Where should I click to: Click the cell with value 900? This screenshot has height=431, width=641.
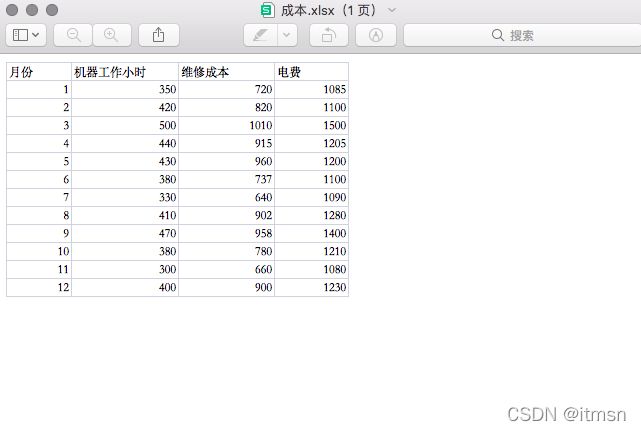tap(226, 287)
